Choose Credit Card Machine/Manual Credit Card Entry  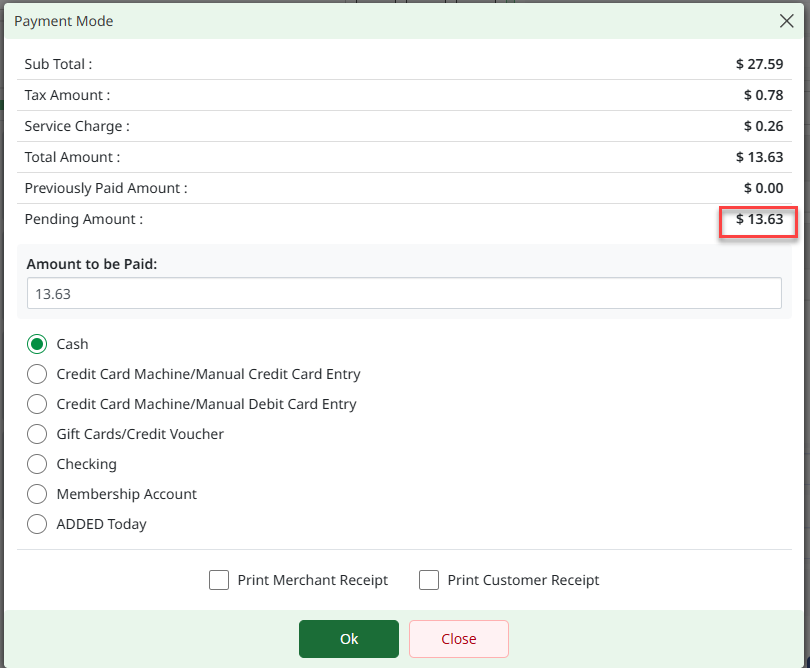(37, 374)
